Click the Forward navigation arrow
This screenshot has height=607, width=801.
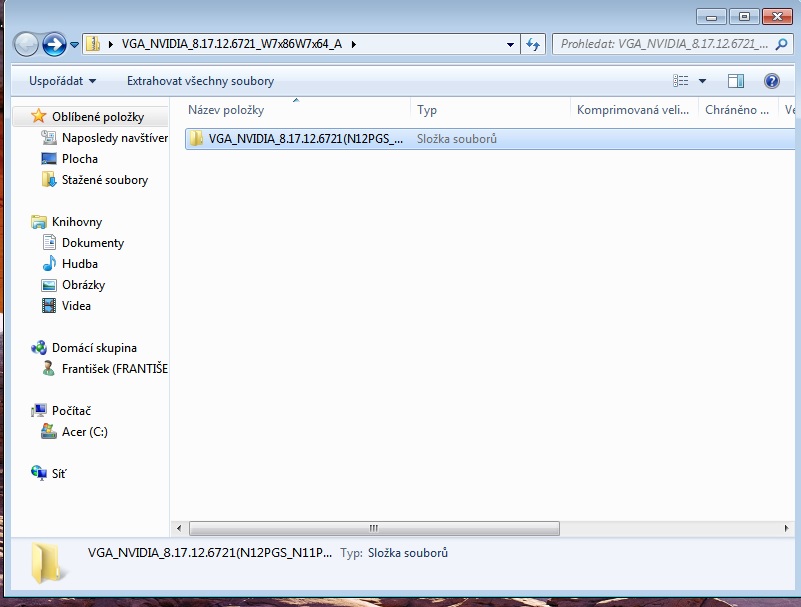[54, 44]
